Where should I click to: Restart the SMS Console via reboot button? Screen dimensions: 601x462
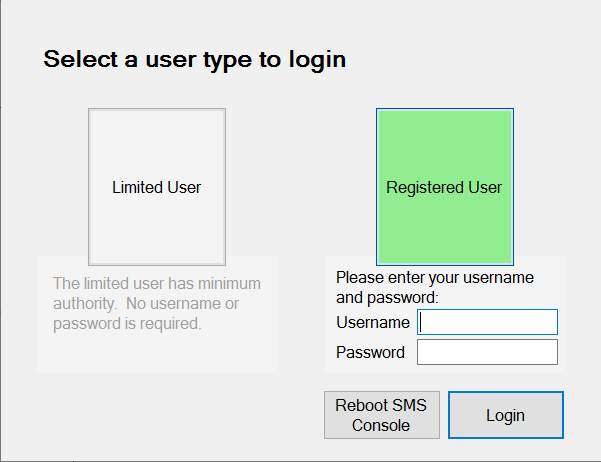coord(382,415)
